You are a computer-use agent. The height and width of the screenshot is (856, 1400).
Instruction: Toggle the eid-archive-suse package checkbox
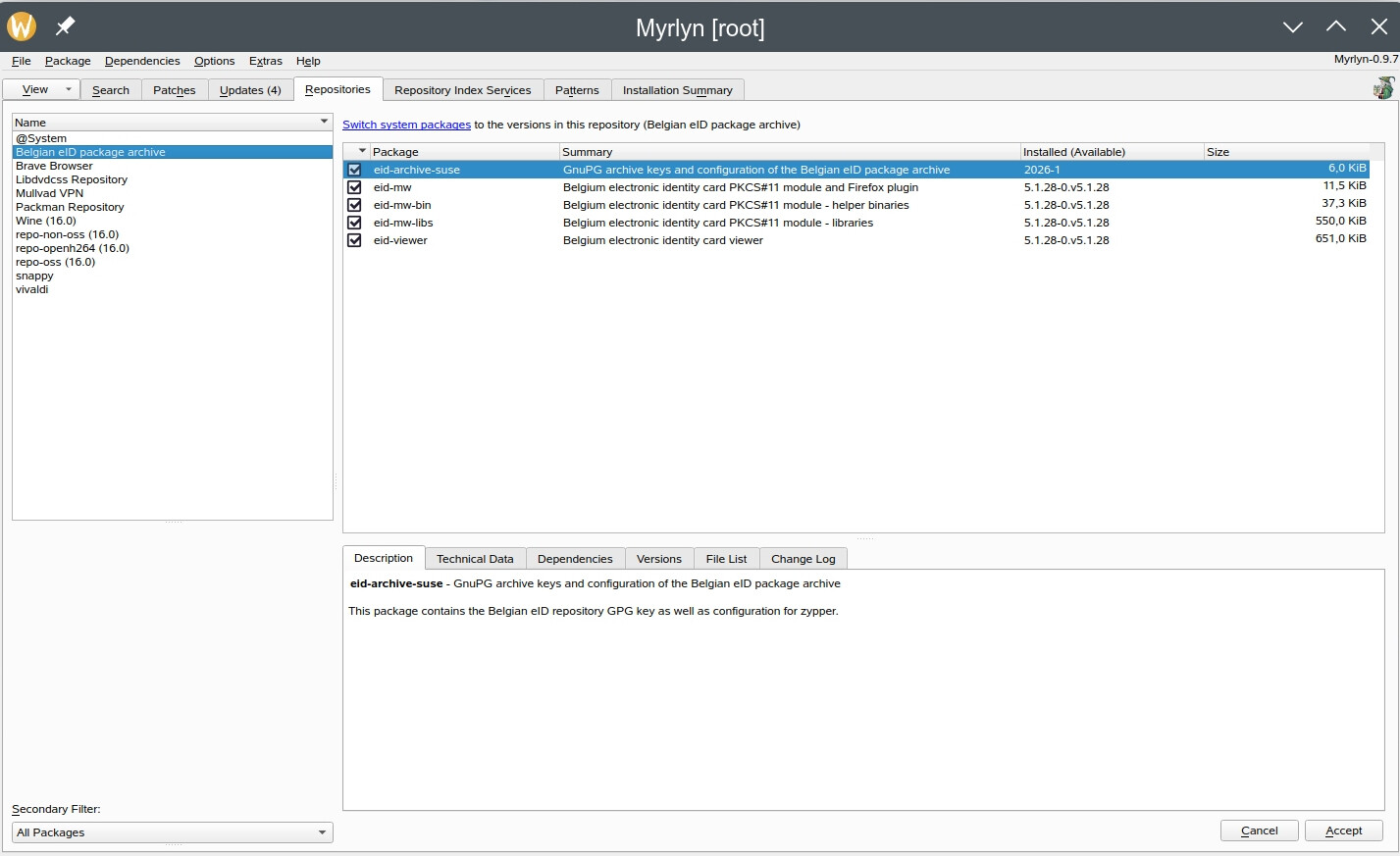click(354, 170)
